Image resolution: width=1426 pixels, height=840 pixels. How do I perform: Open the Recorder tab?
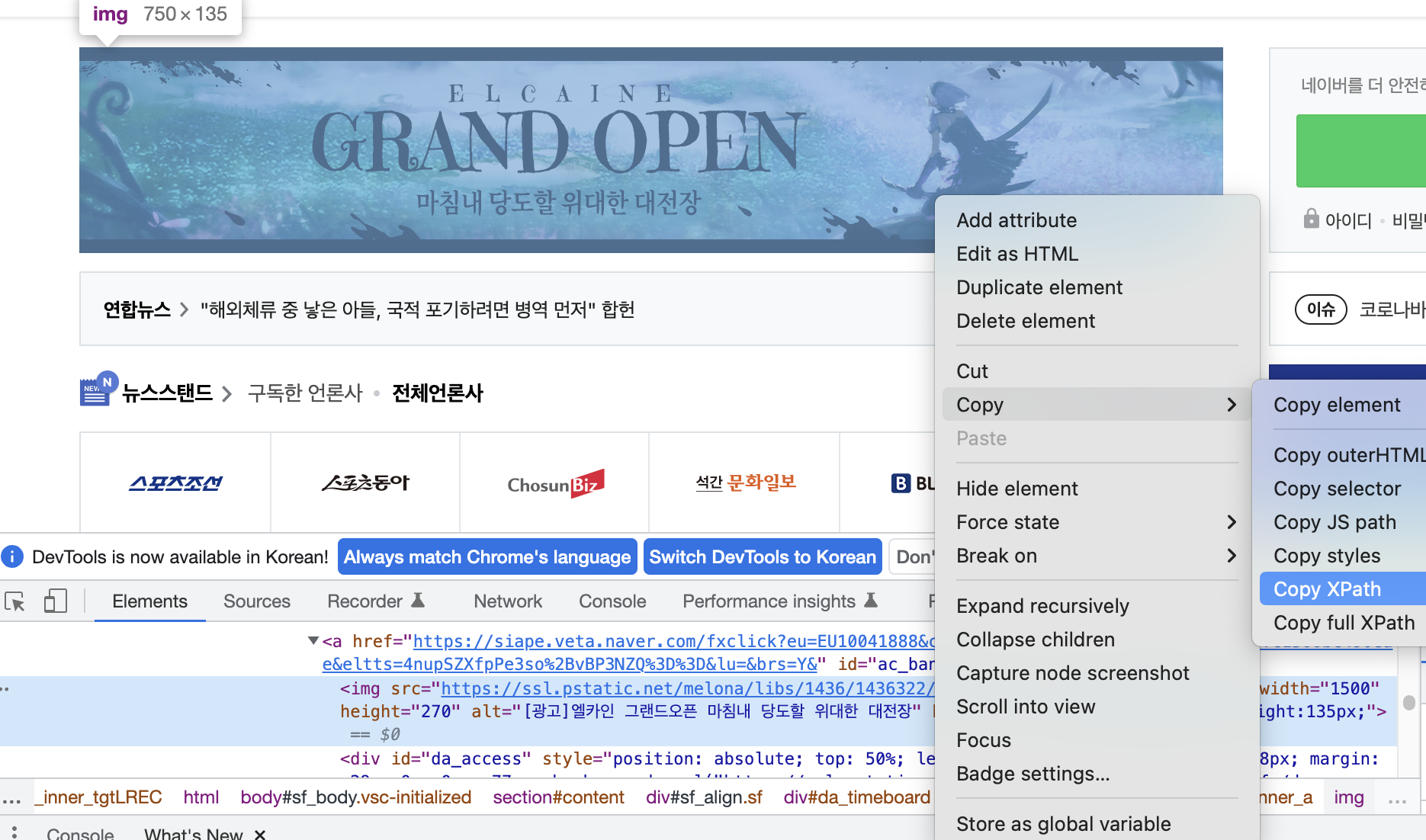pyautogui.click(x=376, y=601)
